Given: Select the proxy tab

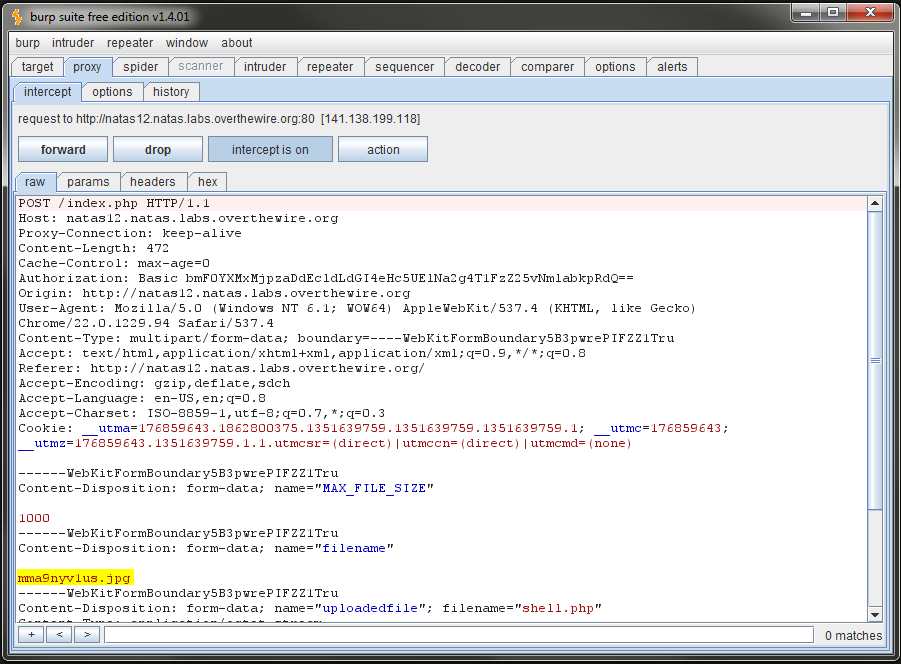Looking at the screenshot, I should 87,67.
